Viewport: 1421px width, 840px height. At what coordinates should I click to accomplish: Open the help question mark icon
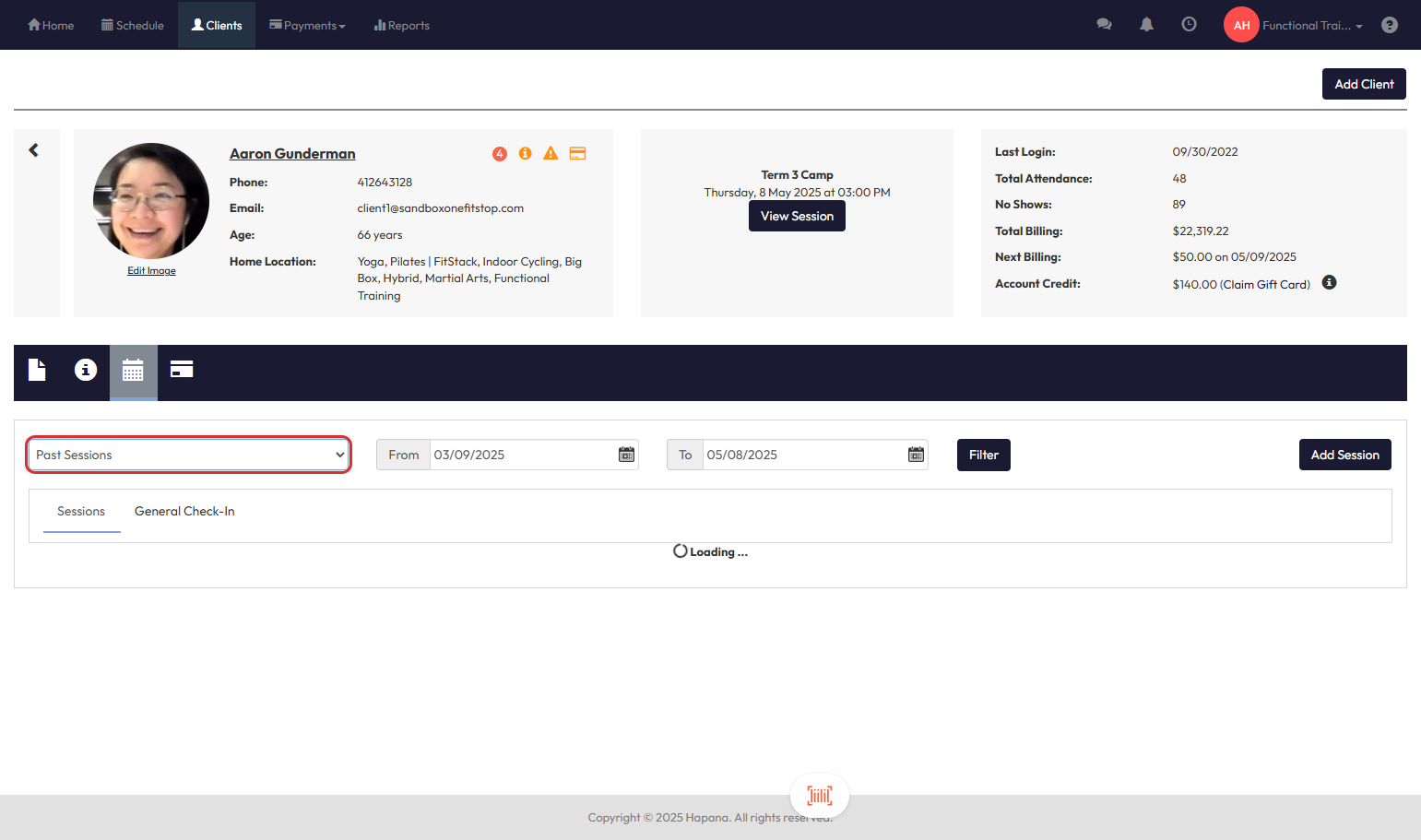[1389, 25]
